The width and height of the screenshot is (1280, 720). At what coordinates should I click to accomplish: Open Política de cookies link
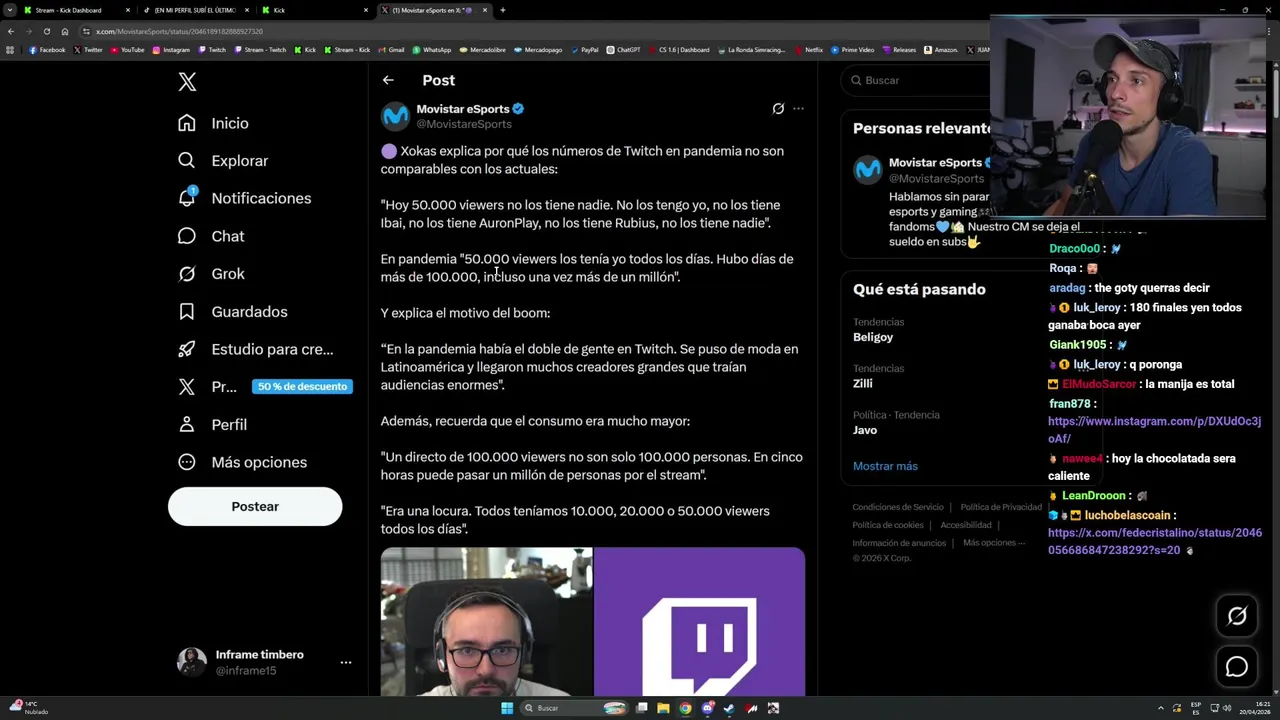click(888, 525)
